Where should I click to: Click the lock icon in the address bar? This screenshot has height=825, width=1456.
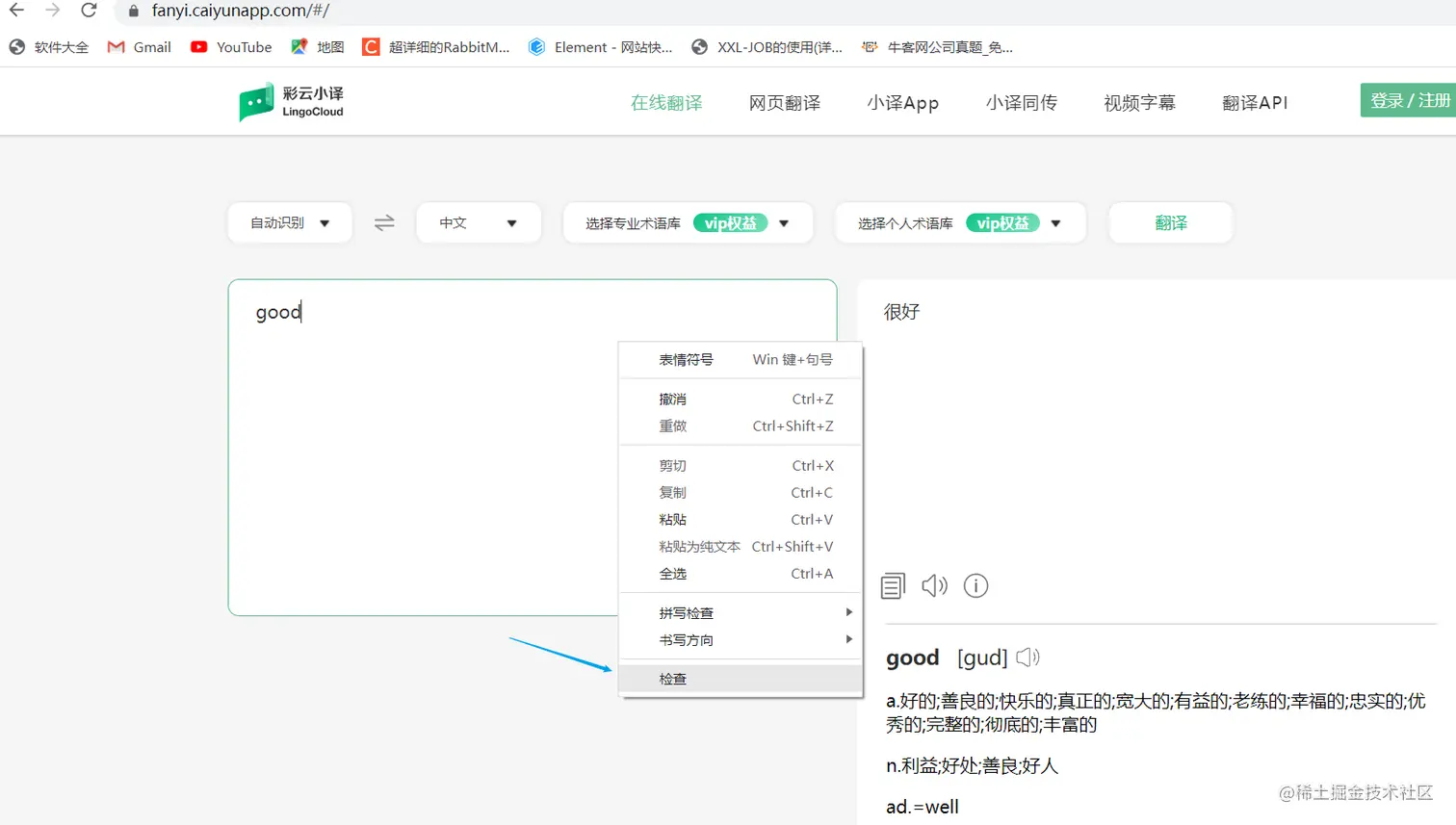pos(134,12)
